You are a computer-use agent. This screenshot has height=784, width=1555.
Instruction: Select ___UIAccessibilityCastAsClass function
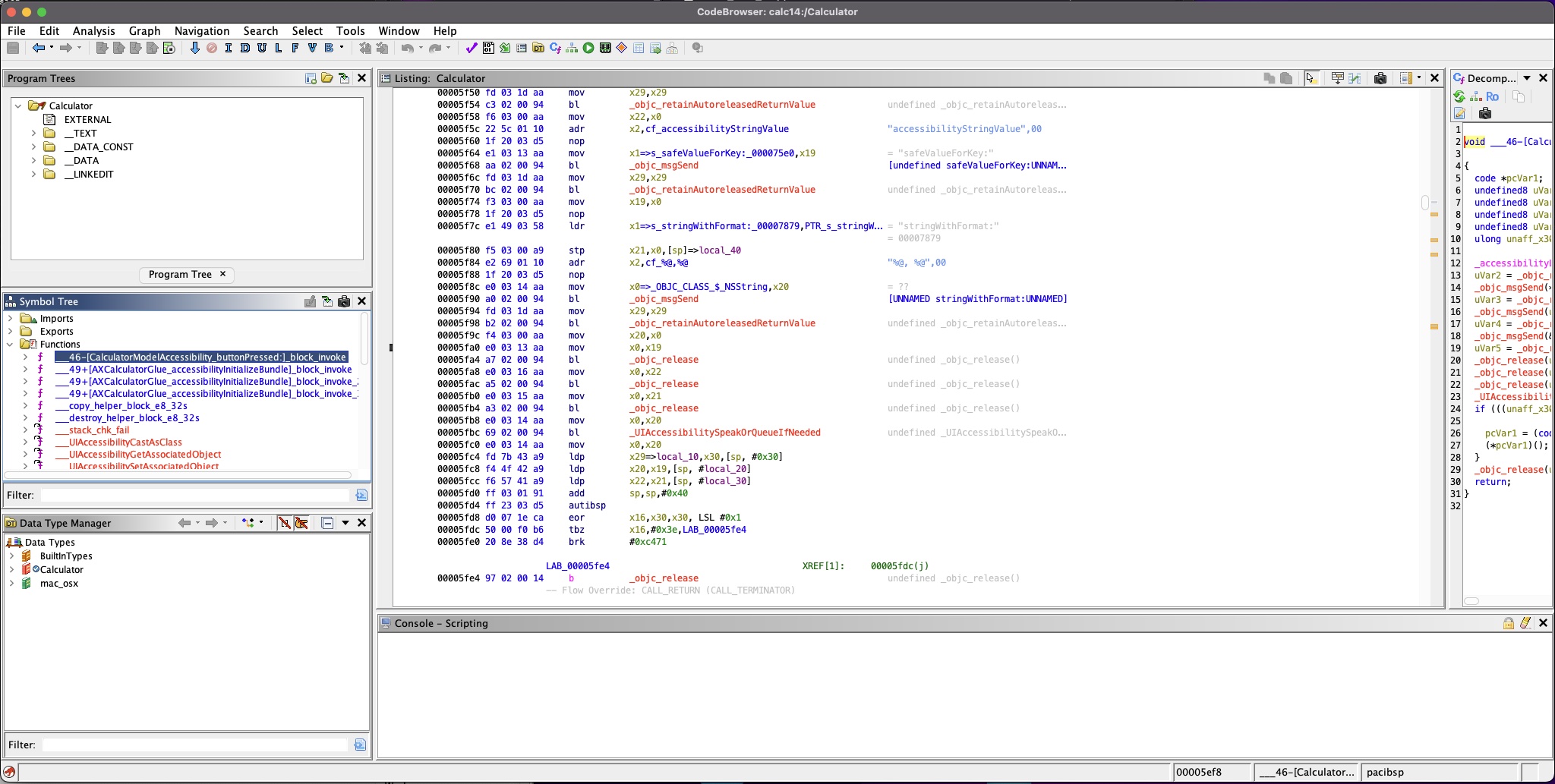click(x=118, y=442)
